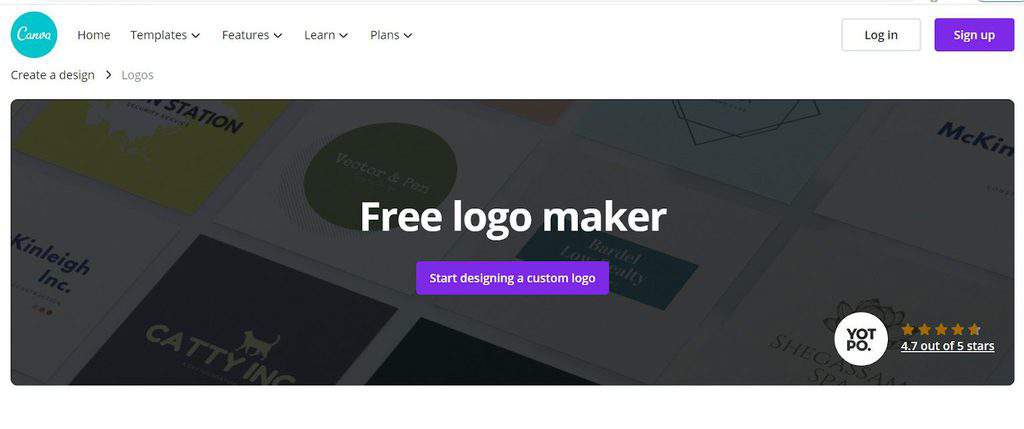Image resolution: width=1024 pixels, height=429 pixels.
Task: Click the Log in button
Action: (881, 35)
